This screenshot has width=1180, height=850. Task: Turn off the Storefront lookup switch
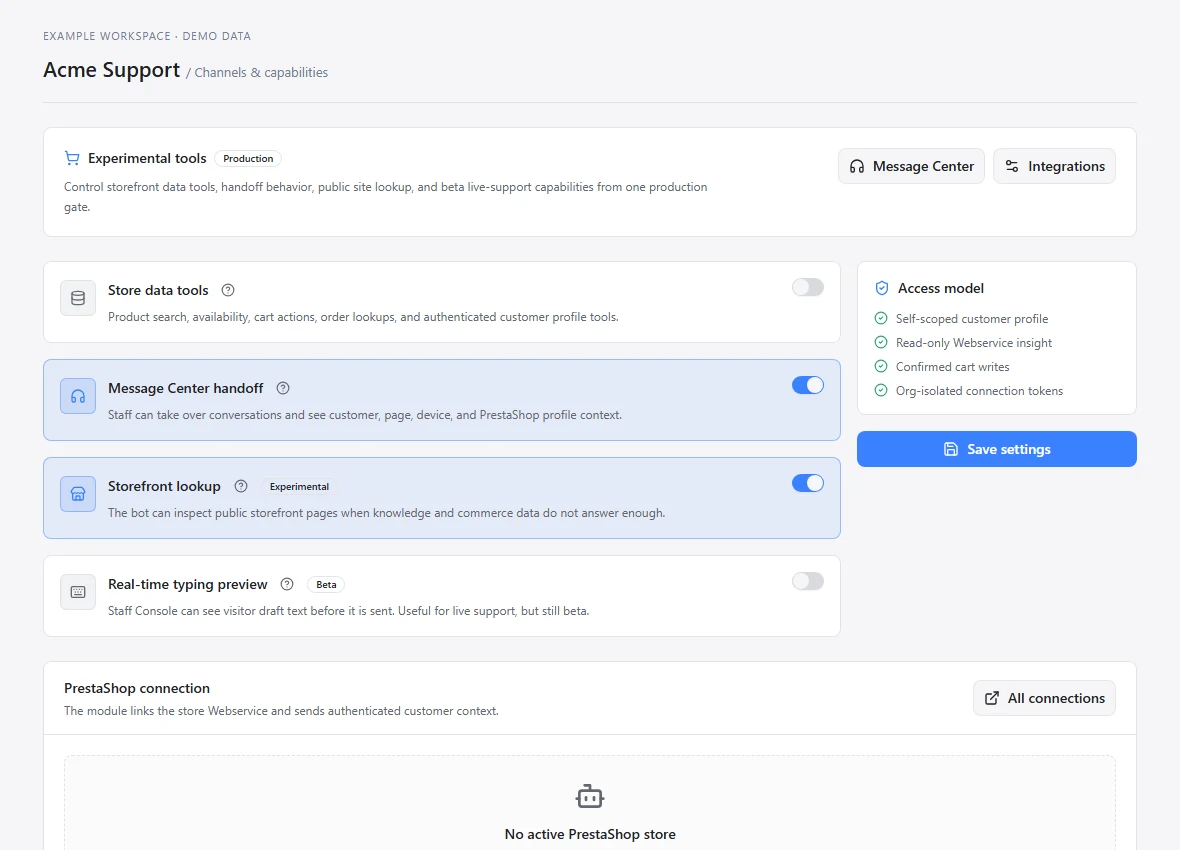(x=807, y=483)
